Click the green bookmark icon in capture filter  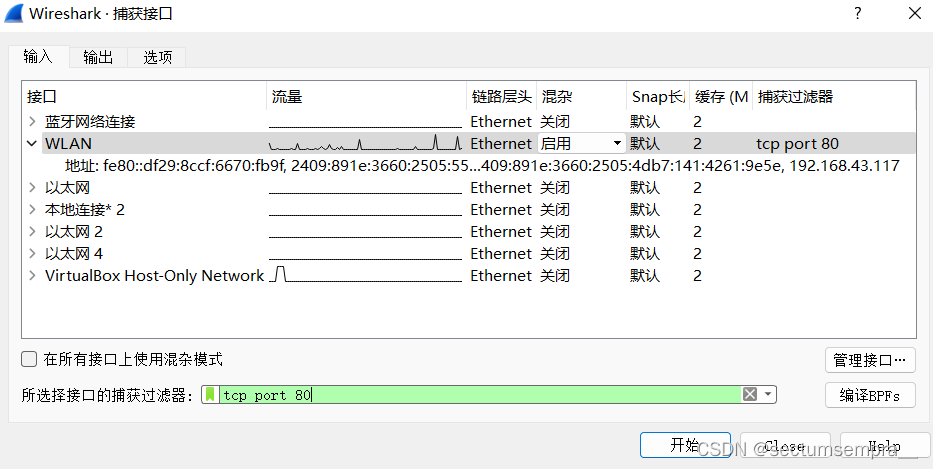(x=210, y=395)
